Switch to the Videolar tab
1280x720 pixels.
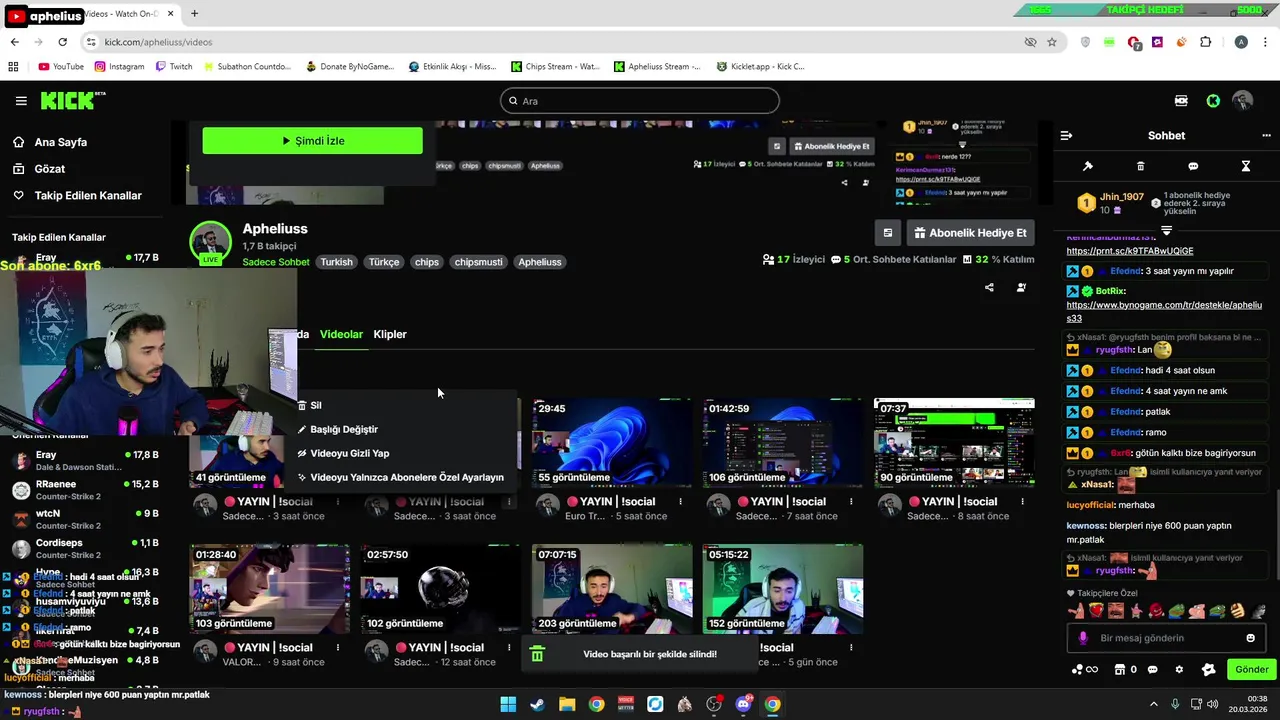(x=341, y=334)
